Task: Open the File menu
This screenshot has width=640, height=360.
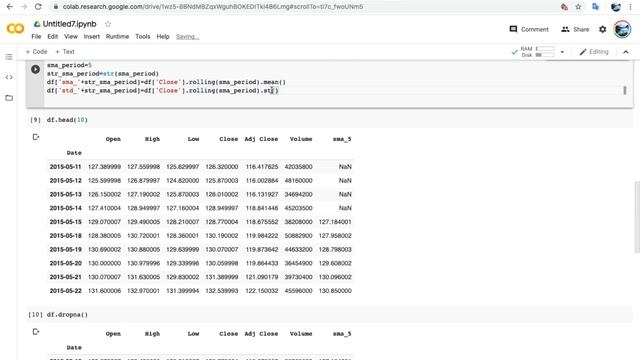Action: coord(36,36)
